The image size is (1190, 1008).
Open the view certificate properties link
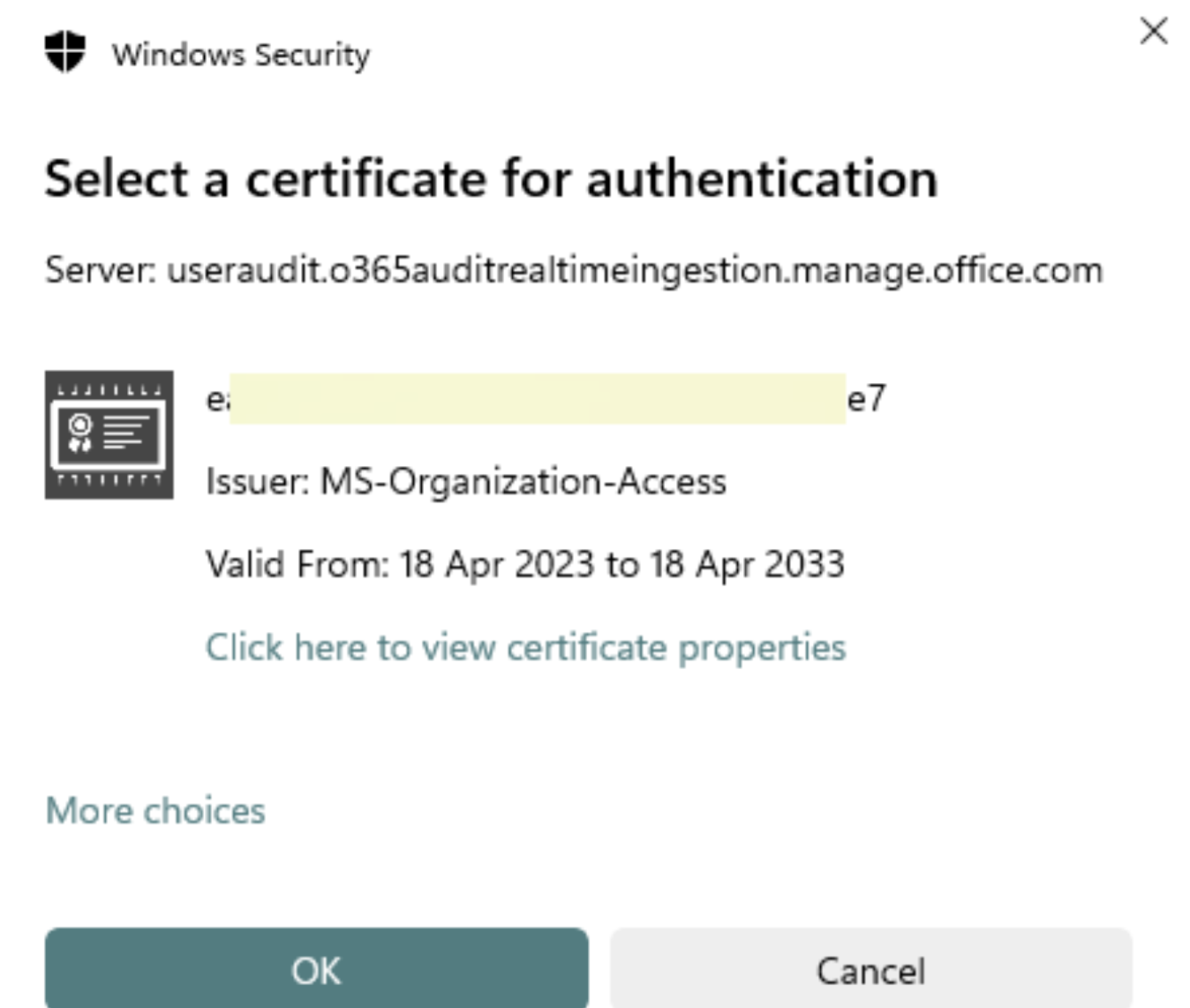(x=525, y=647)
